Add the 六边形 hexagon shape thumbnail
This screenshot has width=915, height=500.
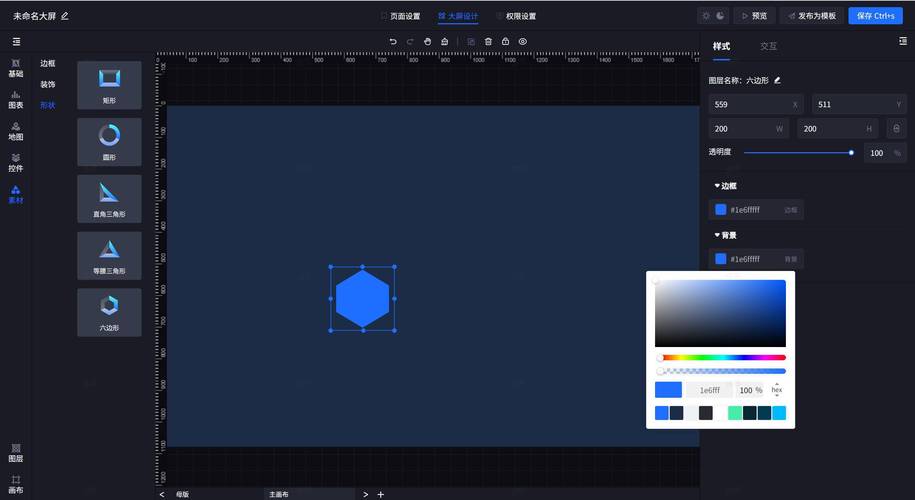[x=109, y=311]
